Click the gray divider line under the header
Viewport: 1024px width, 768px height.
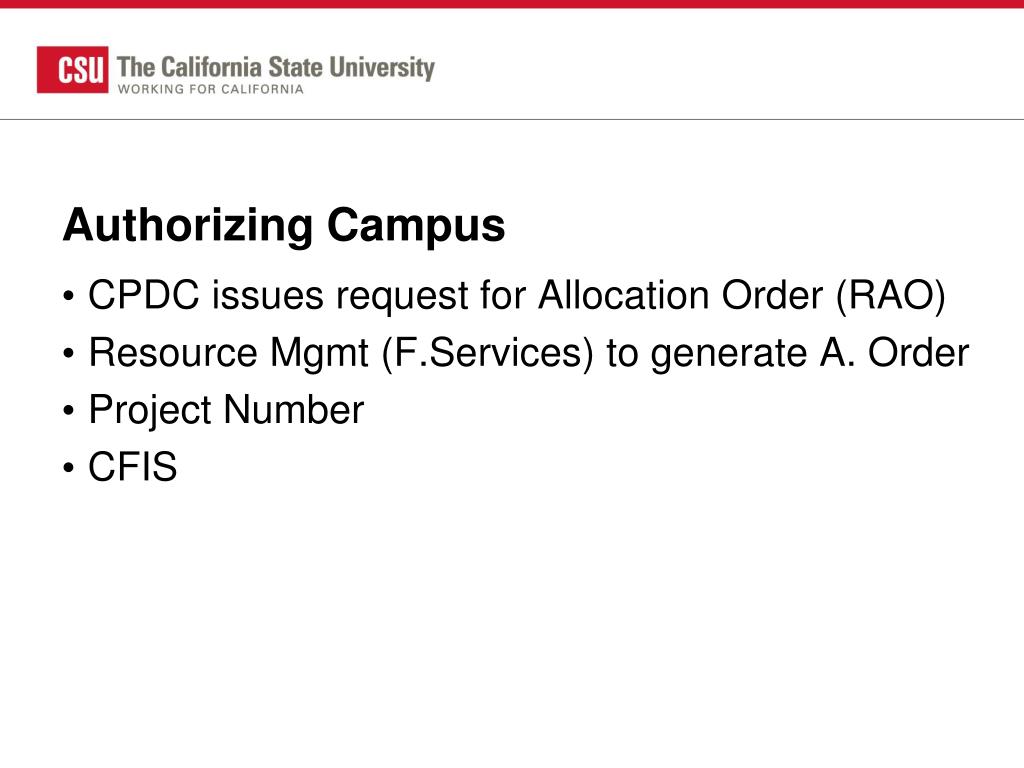coord(512,119)
